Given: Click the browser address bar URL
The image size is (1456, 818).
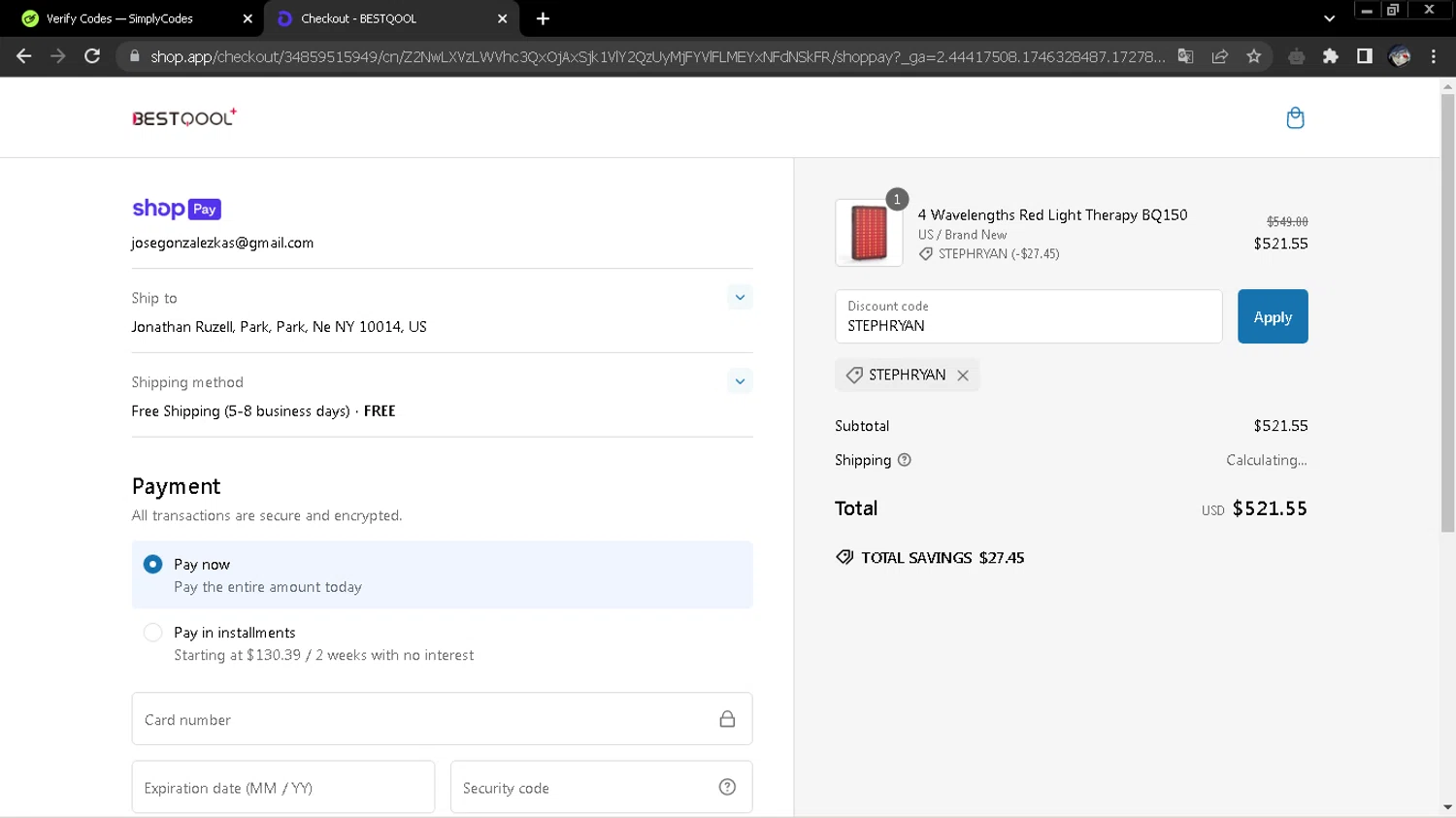Looking at the screenshot, I should 657,57.
